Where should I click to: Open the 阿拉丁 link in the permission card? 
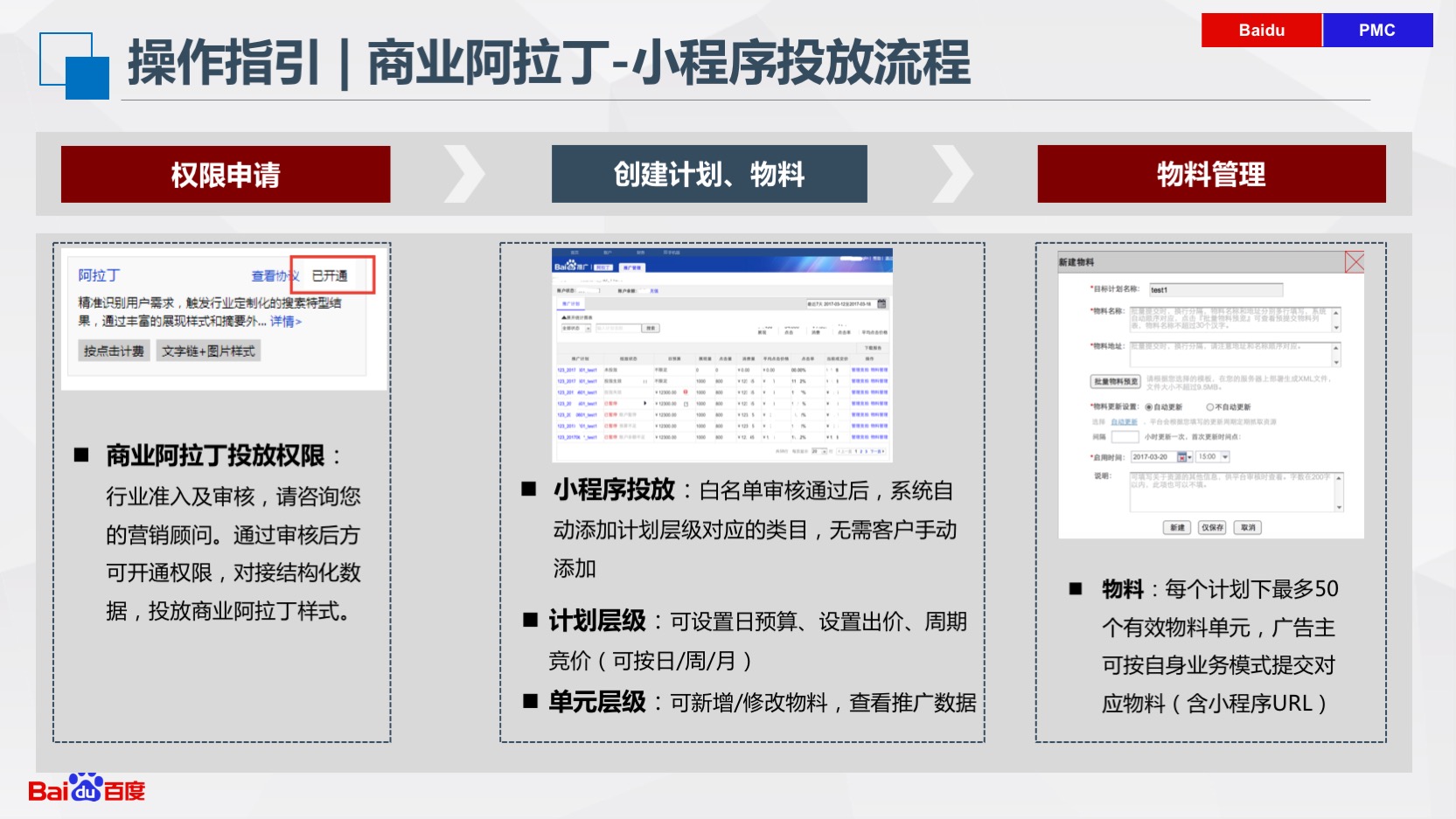99,275
